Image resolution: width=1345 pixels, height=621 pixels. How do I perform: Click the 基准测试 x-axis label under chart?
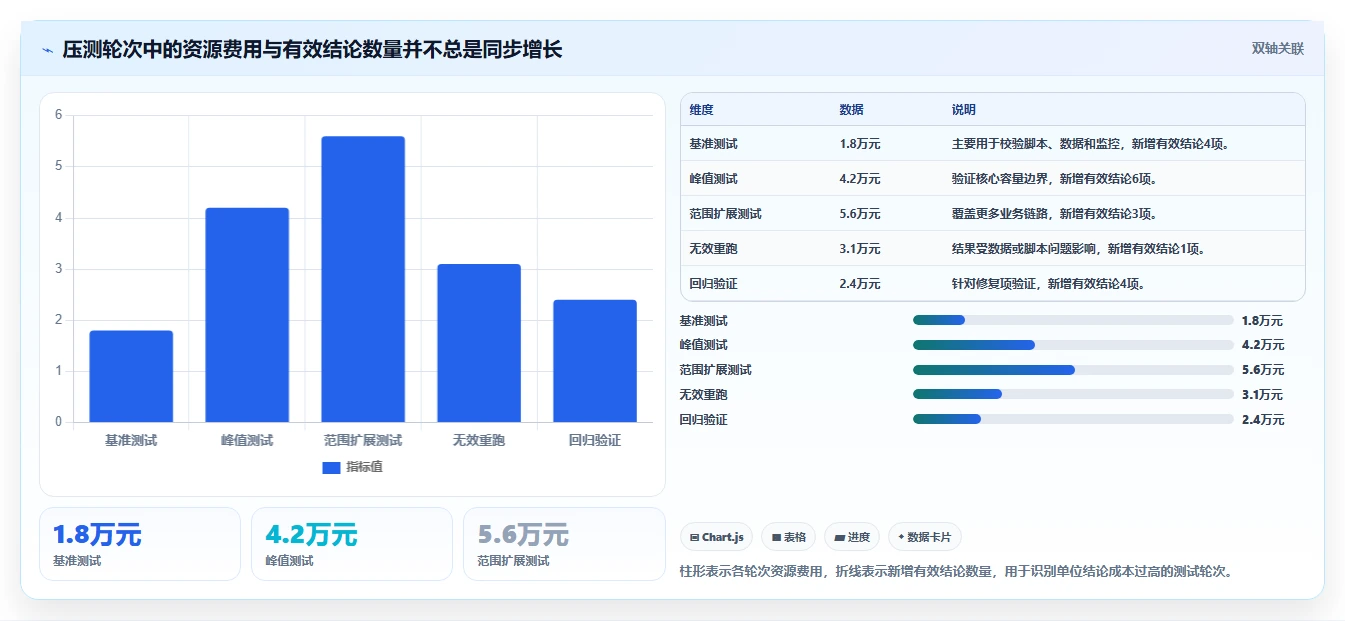coord(131,440)
